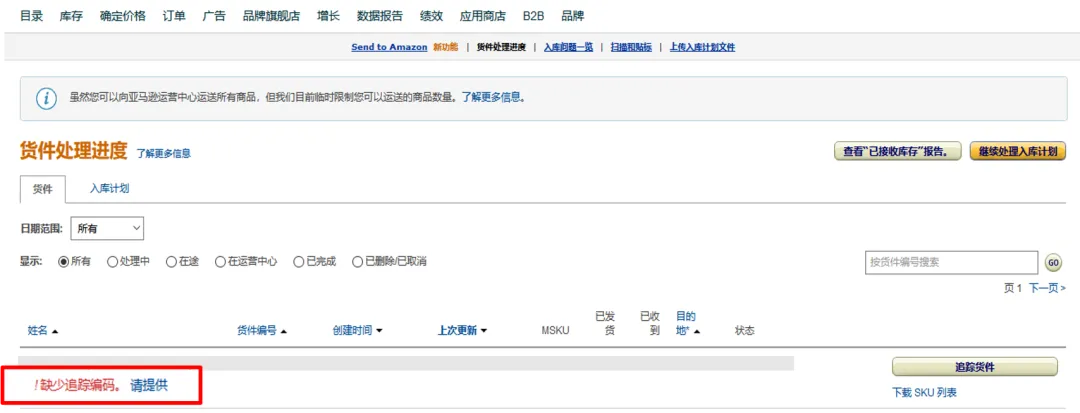Open the 应用商店 menu
1080x413 pixels.
coord(483,16)
